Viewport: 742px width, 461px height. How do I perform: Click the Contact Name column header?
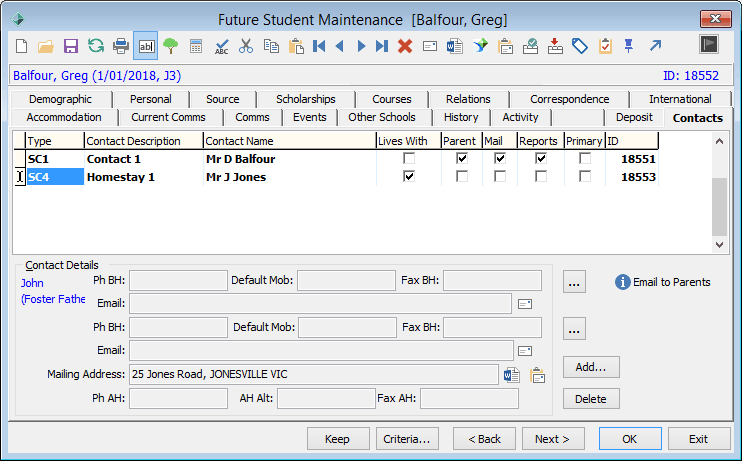290,141
